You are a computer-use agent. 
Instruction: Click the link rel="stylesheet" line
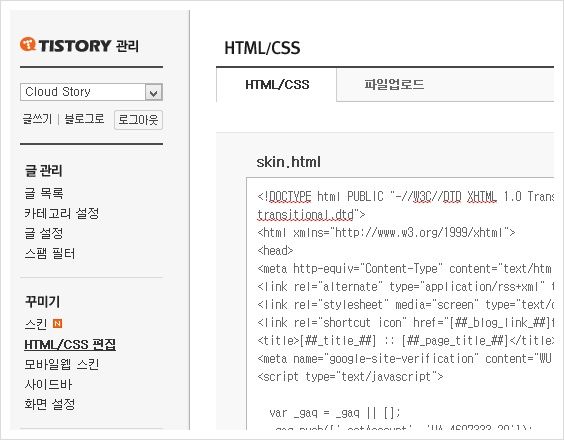(405, 304)
